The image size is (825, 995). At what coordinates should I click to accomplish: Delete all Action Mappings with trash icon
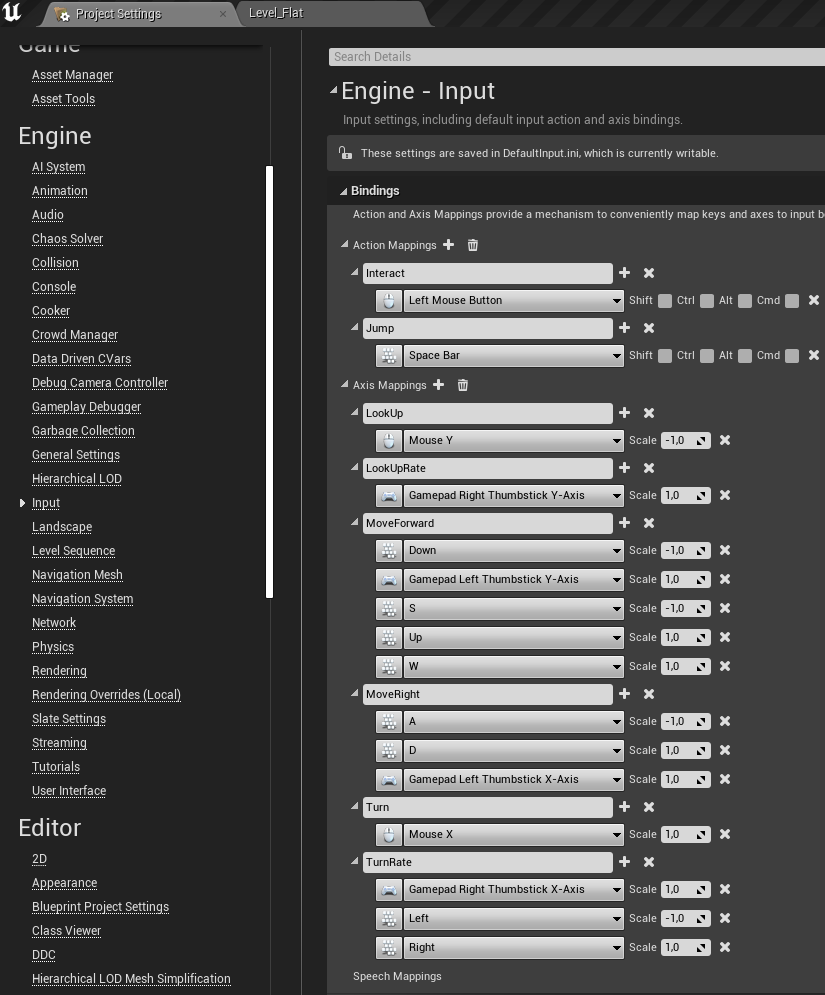click(x=473, y=245)
